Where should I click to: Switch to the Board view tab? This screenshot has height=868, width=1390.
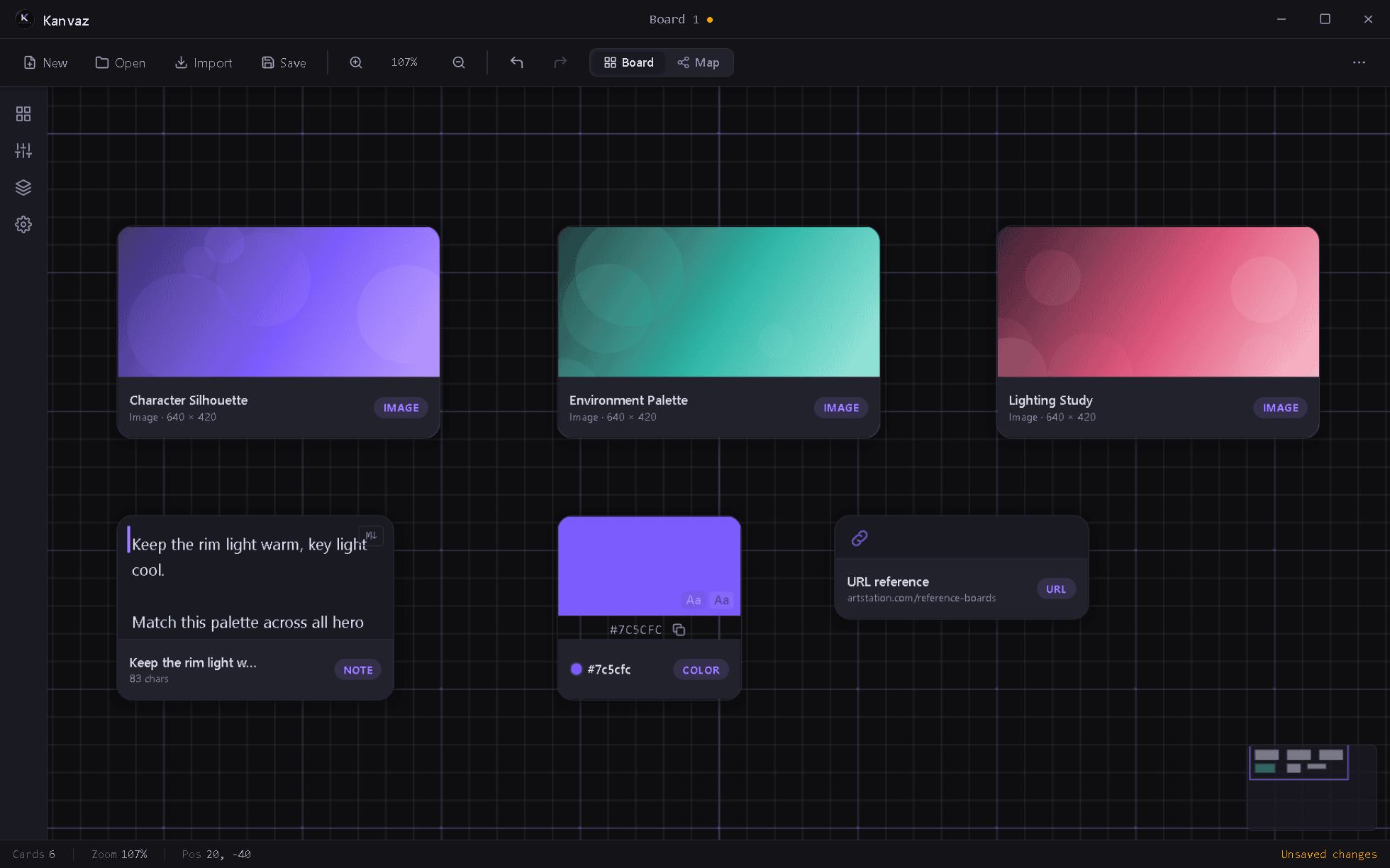pyautogui.click(x=628, y=62)
